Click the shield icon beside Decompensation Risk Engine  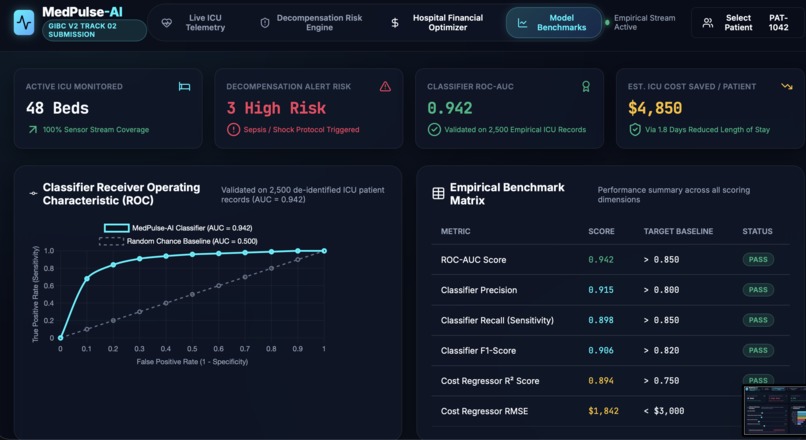click(x=265, y=23)
